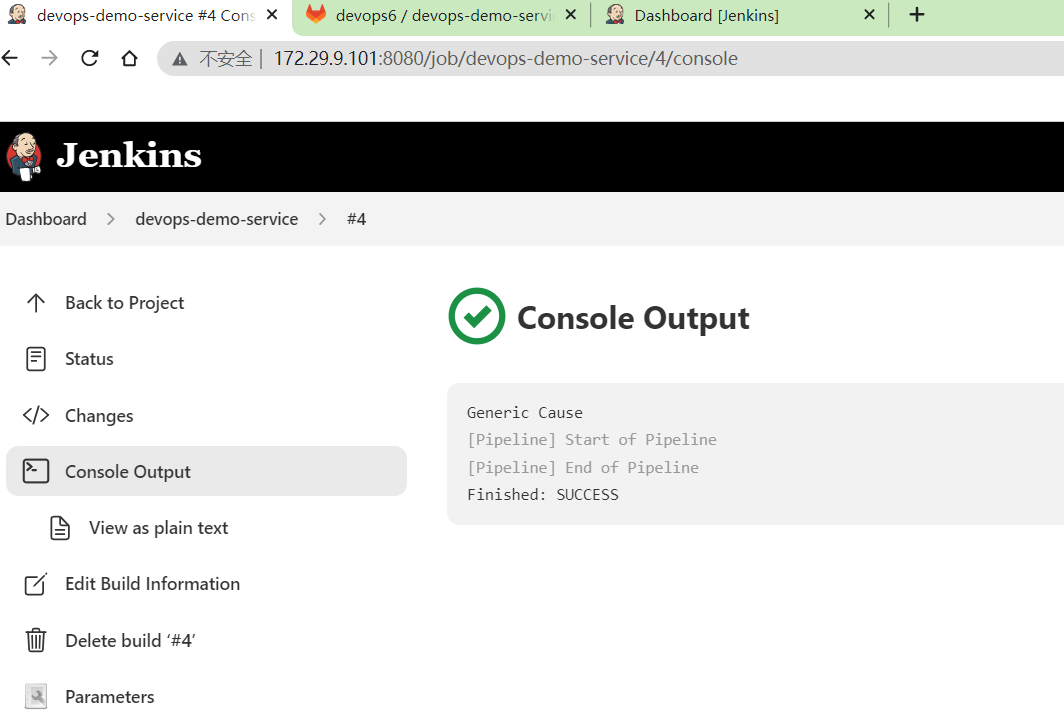Close the devops-demo-service #4 Console tab

point(272,14)
